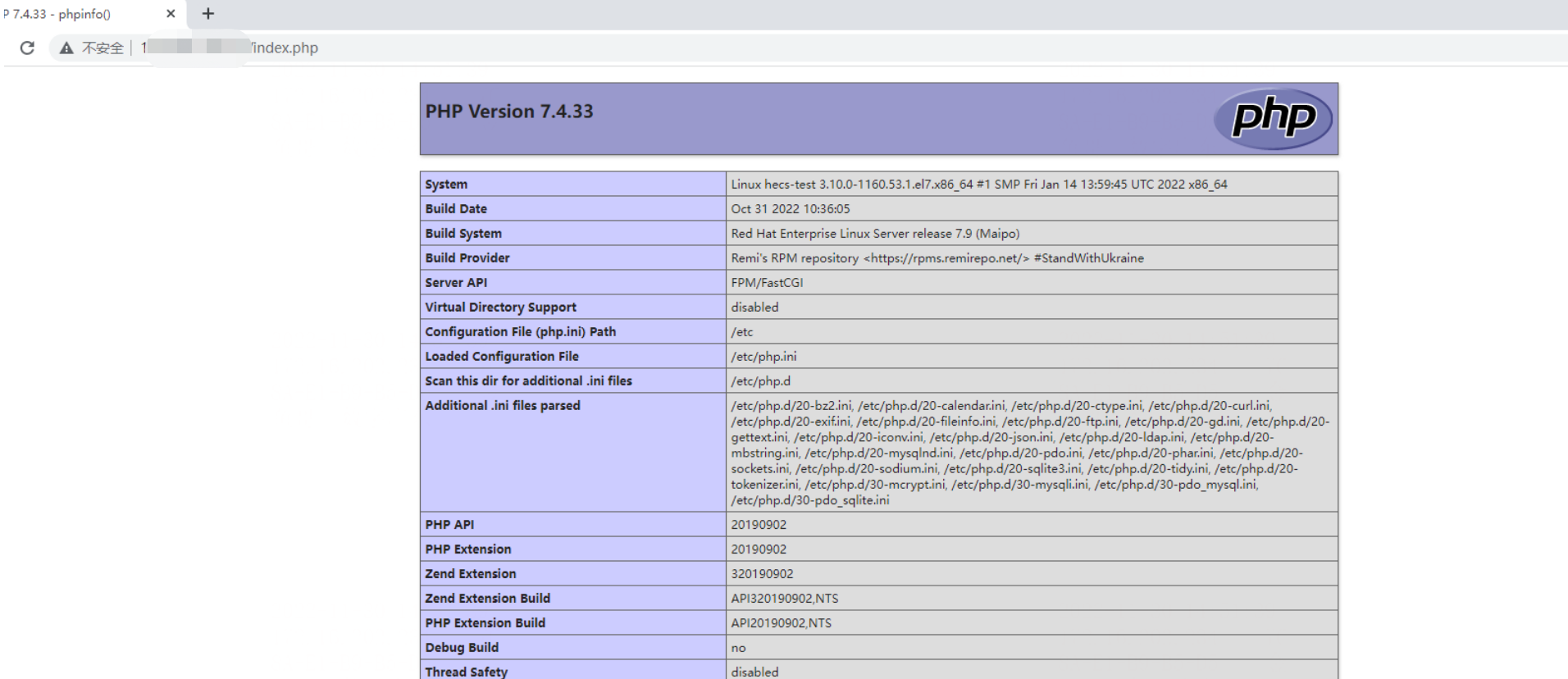Click the Virtual Directory Support disabled value
This screenshot has height=679, width=1568.
pyautogui.click(x=754, y=308)
